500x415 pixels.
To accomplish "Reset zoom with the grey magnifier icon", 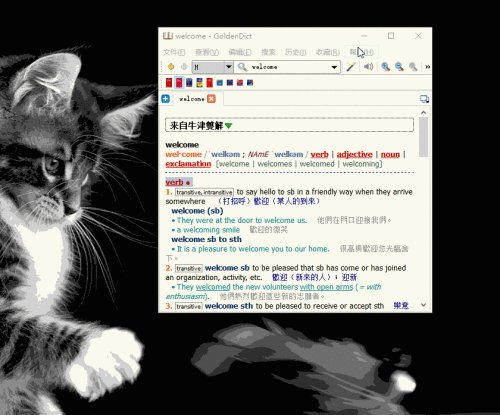I will (413, 67).
